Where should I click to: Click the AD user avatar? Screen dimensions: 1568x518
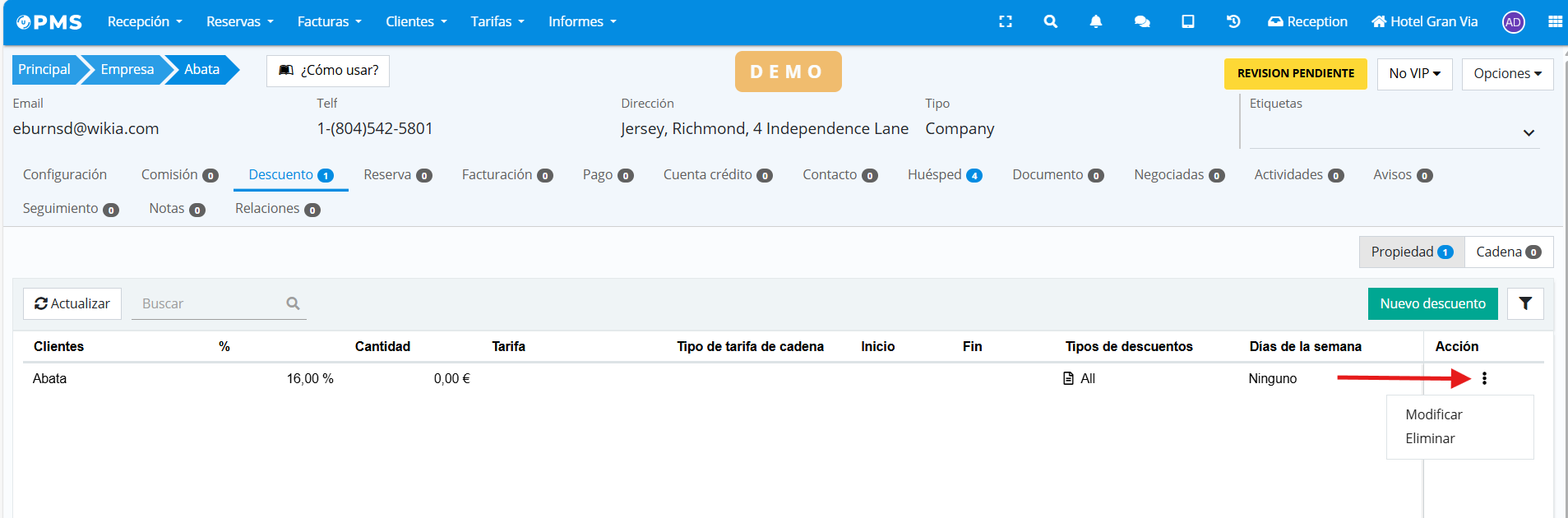coord(1513,22)
